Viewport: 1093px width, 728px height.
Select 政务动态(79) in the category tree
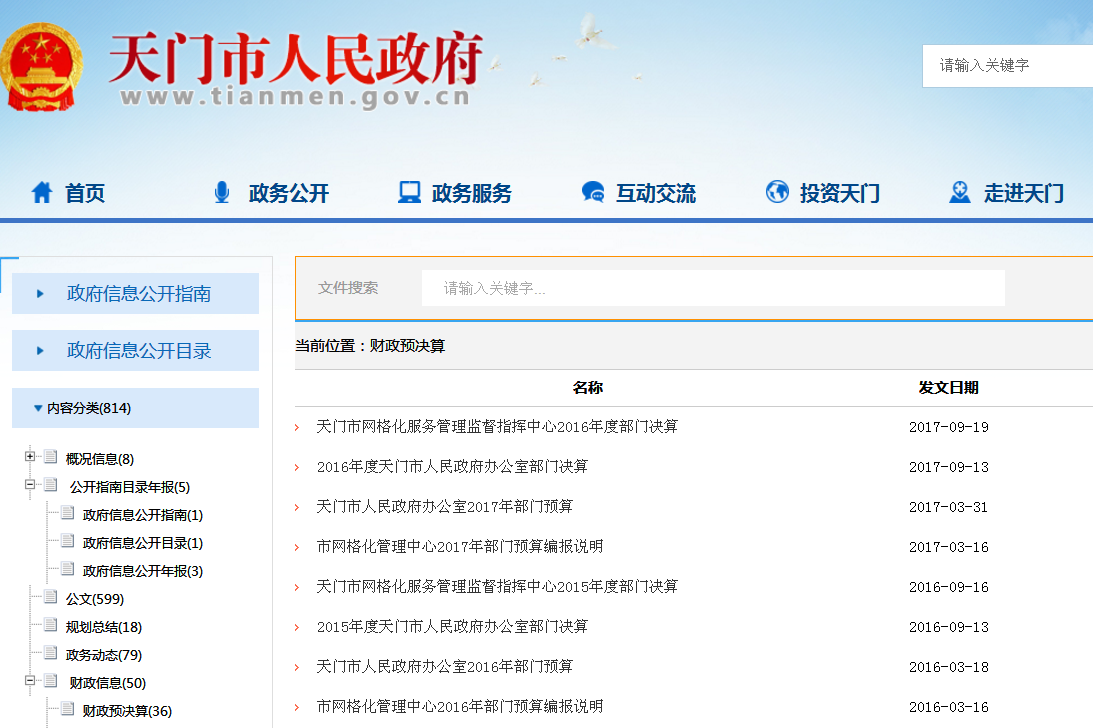click(x=103, y=655)
